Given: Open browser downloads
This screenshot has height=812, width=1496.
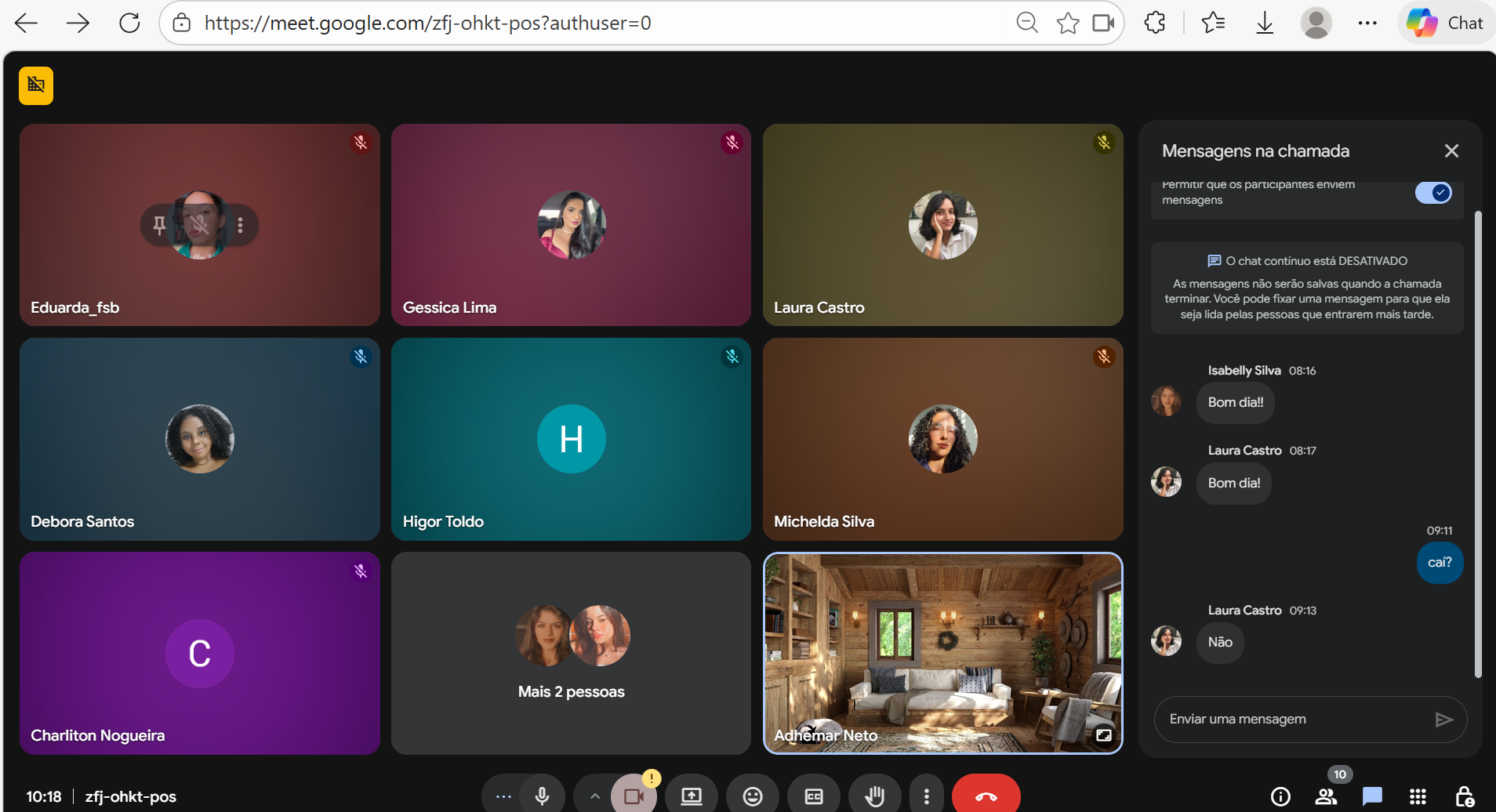Looking at the screenshot, I should (1265, 23).
